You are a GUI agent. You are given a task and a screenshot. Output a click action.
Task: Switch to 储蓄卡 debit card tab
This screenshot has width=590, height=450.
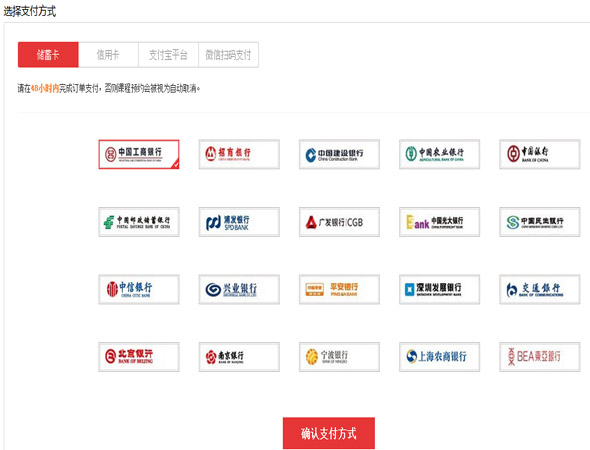point(48,55)
